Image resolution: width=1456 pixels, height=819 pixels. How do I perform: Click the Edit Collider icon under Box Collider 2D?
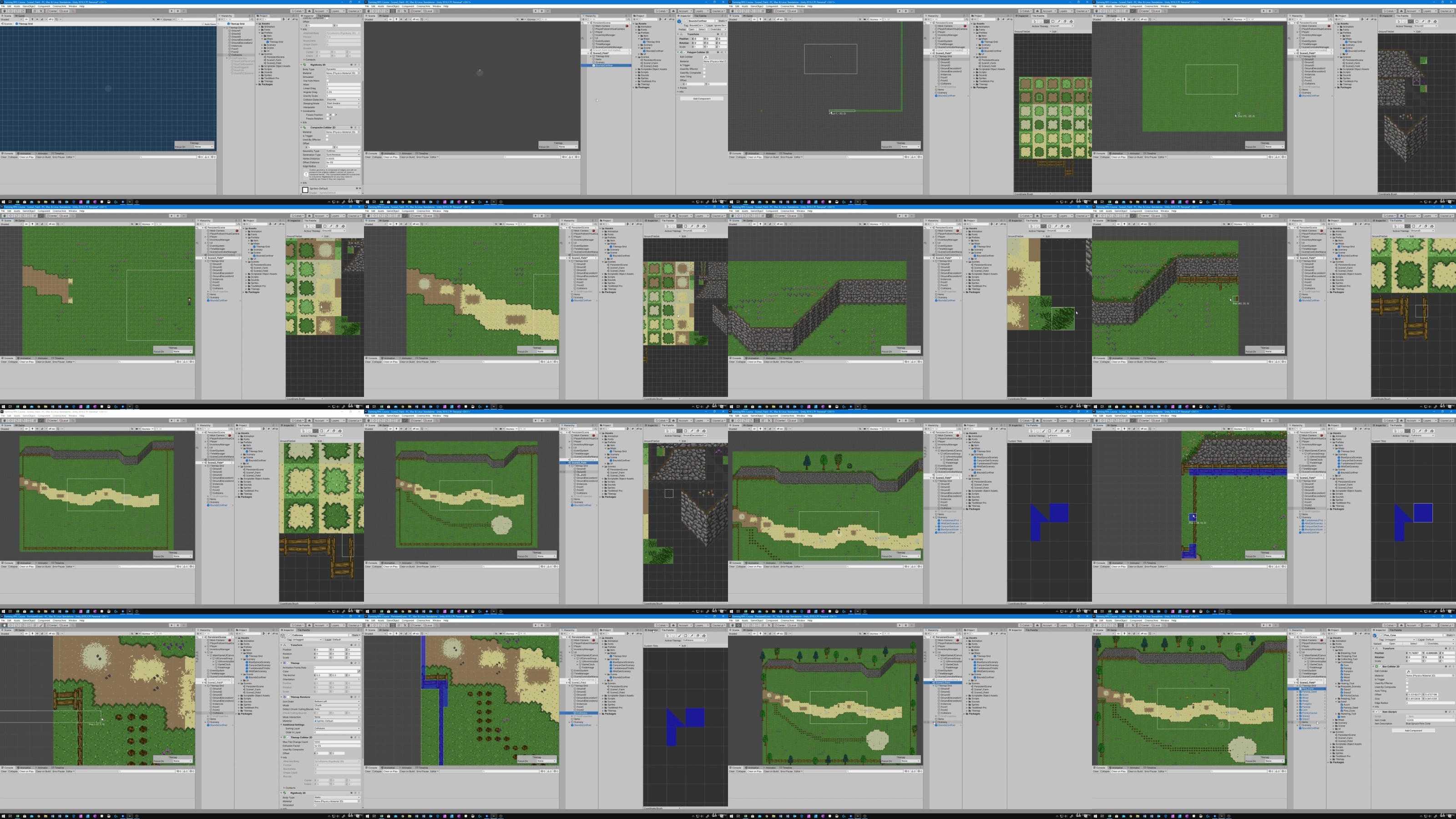coord(1409,672)
